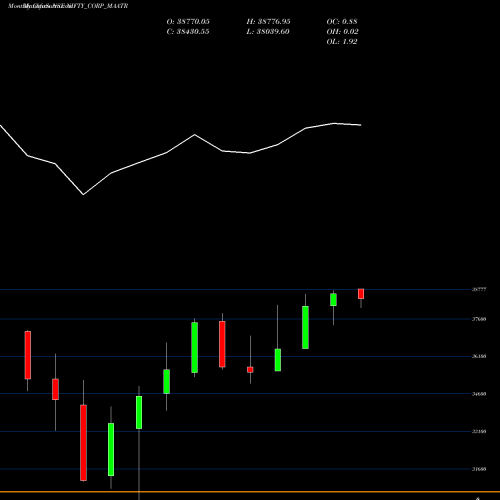Select the last small red candle touching 38777 line

361,294
